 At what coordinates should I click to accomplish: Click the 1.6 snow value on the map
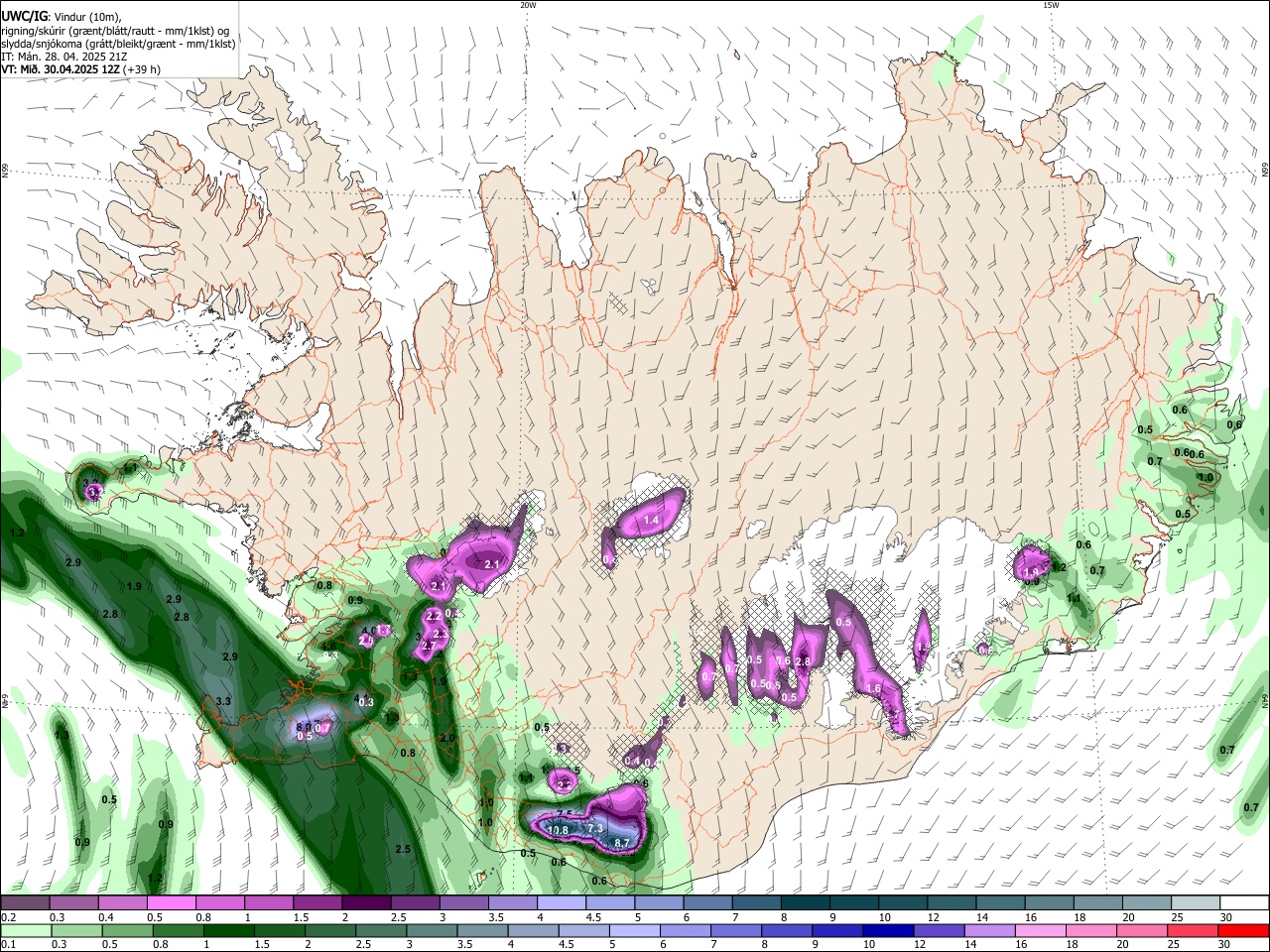[x=873, y=688]
